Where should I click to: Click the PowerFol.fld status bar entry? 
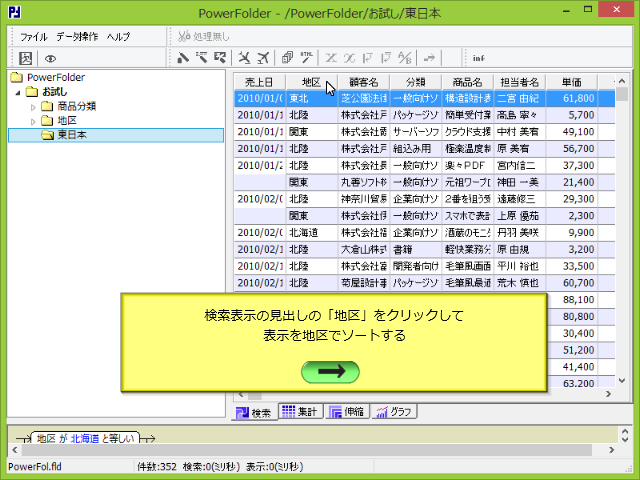tap(35, 467)
